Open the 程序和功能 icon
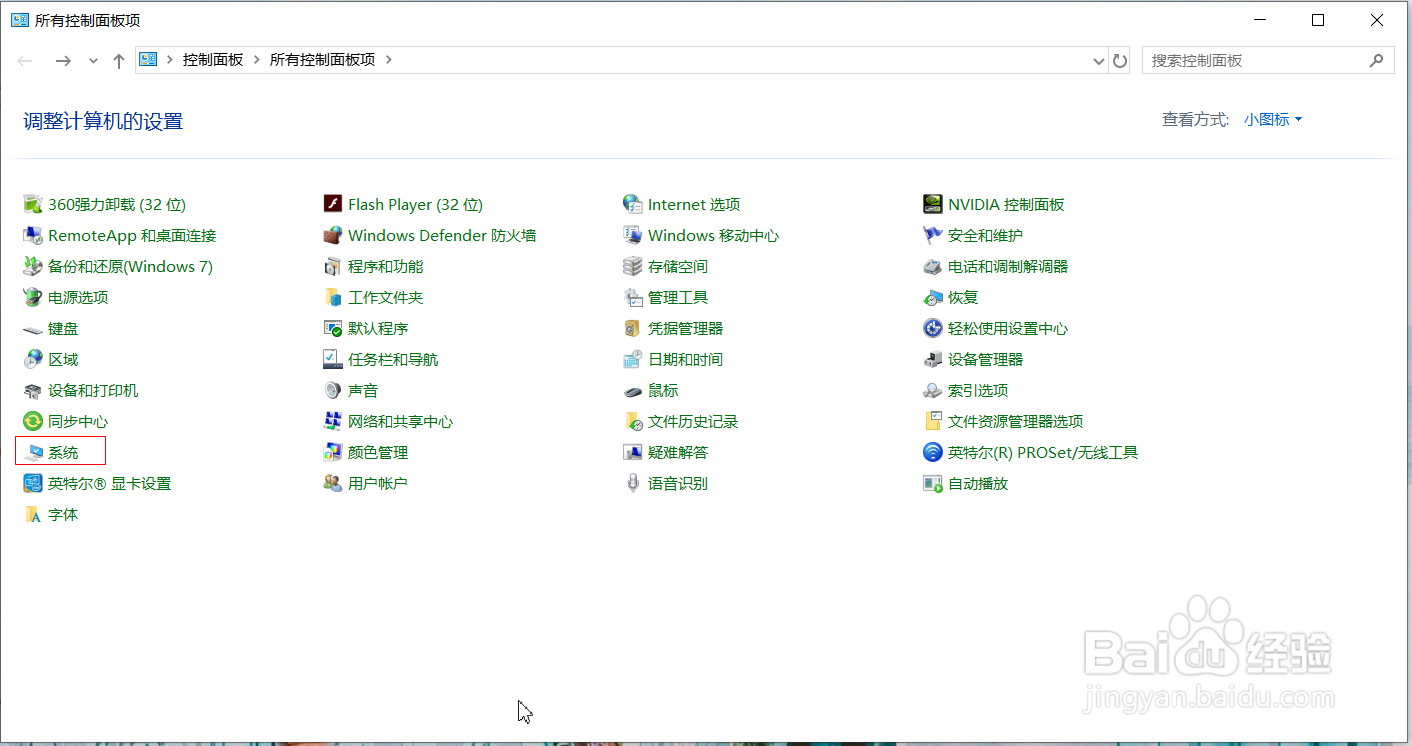 coord(333,266)
